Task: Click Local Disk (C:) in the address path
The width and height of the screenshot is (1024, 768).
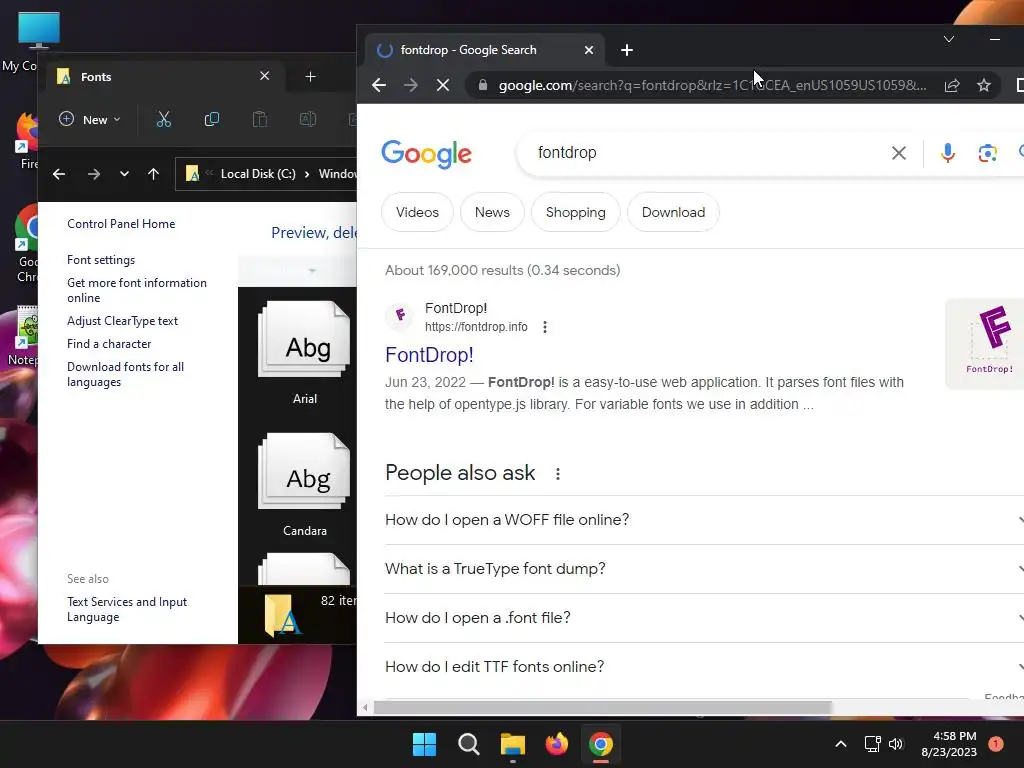Action: tap(258, 174)
